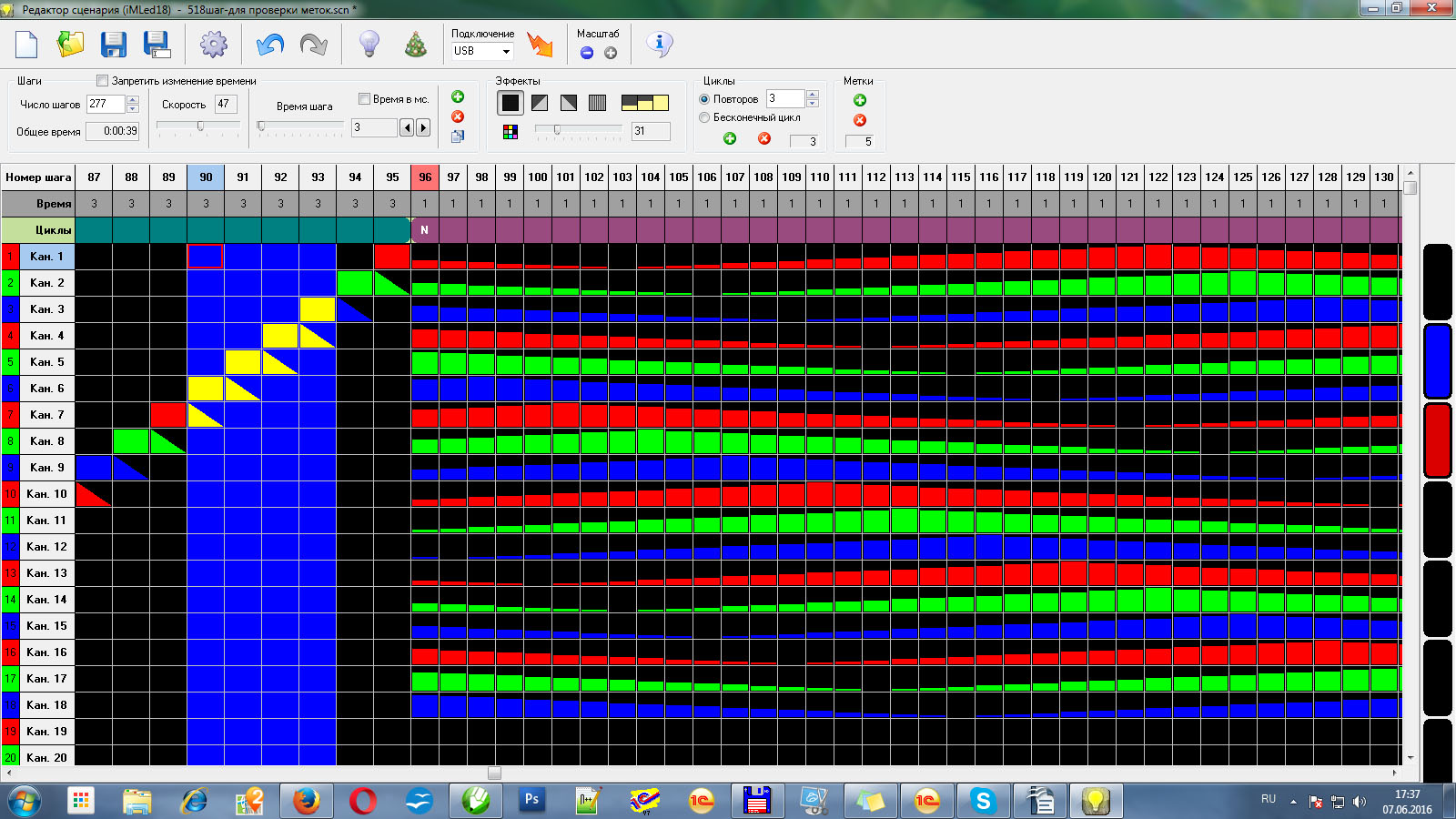This screenshot has width=1456, height=819.
Task: Select the falling diagonal fade effect
Action: tap(569, 103)
